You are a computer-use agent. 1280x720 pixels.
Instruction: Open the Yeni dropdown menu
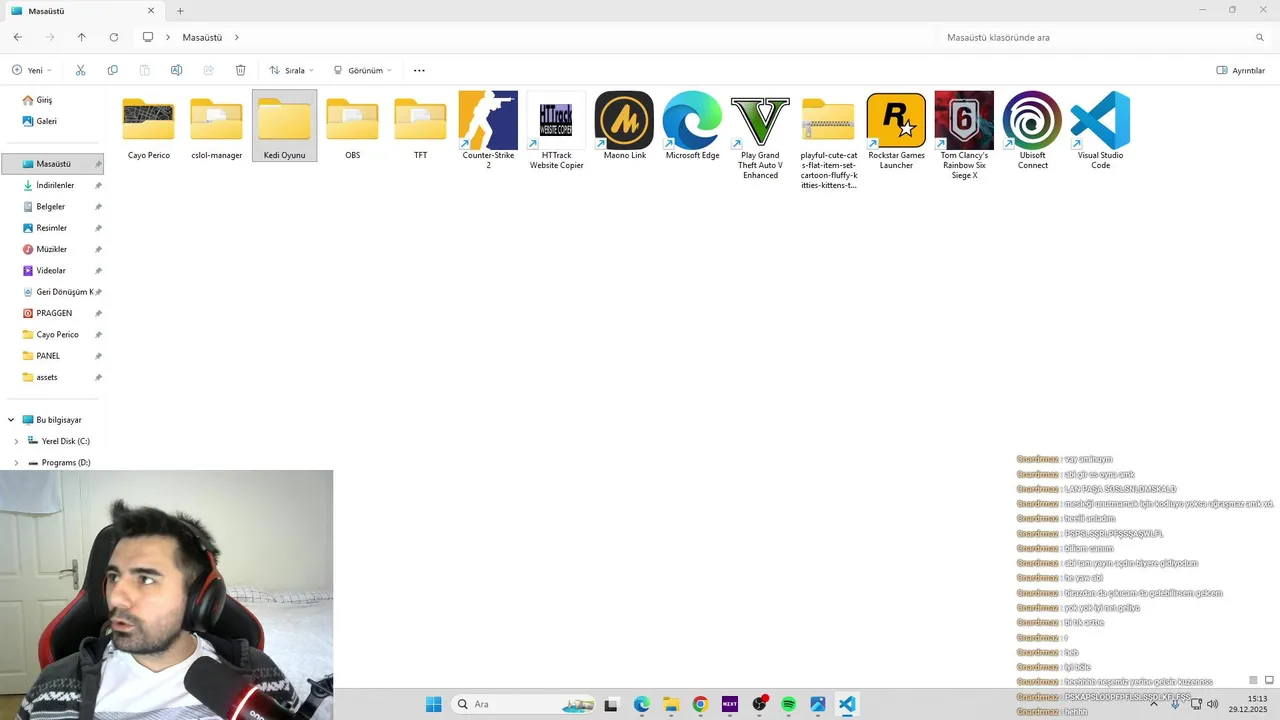(32, 70)
